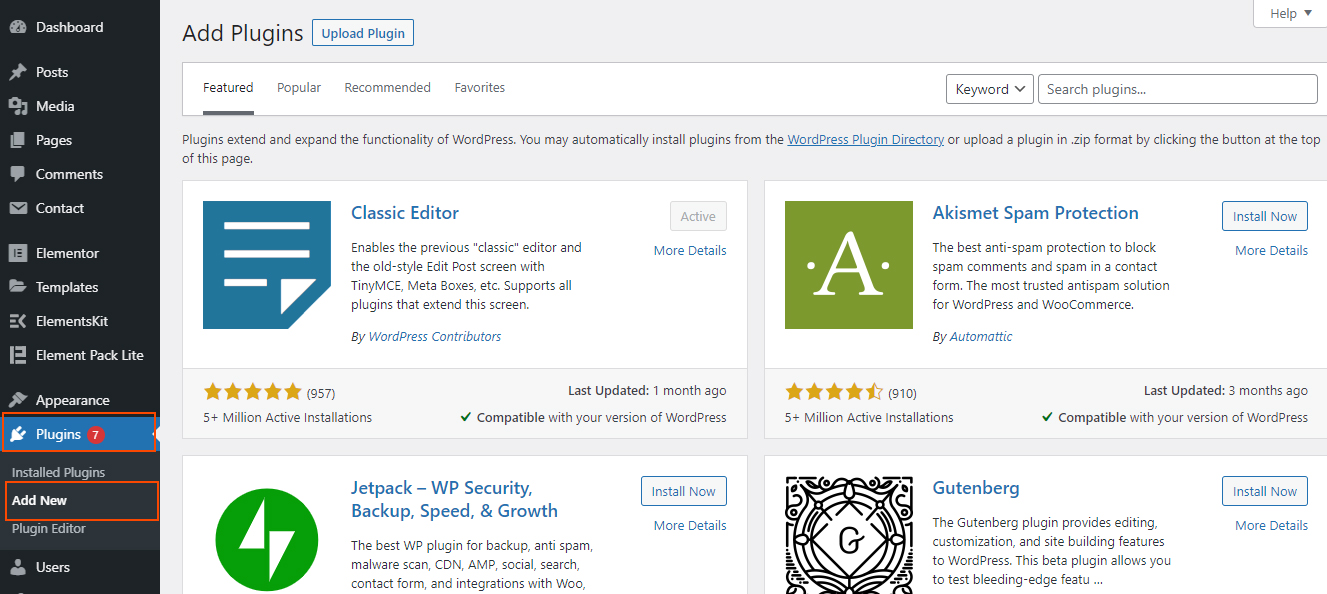Viewport: 1327px width, 594px height.
Task: Open More Details for Gutenberg
Action: pyautogui.click(x=1271, y=525)
